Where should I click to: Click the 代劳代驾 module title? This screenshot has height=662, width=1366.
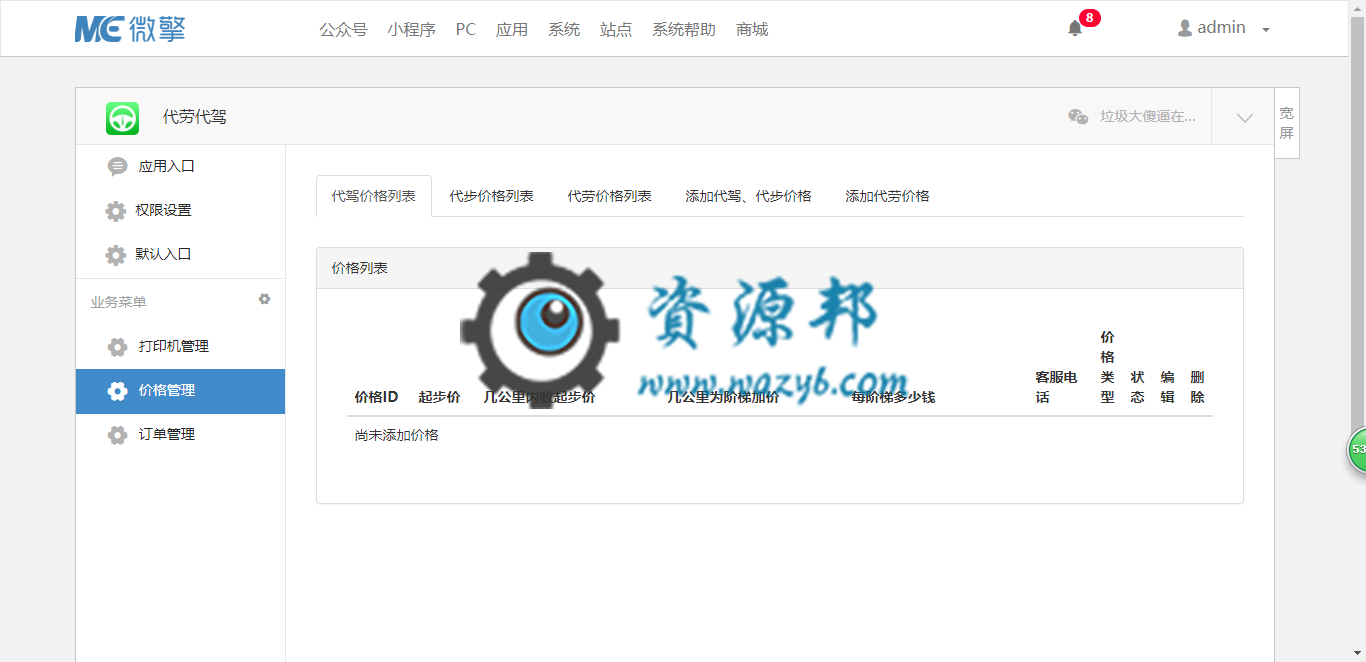(195, 117)
